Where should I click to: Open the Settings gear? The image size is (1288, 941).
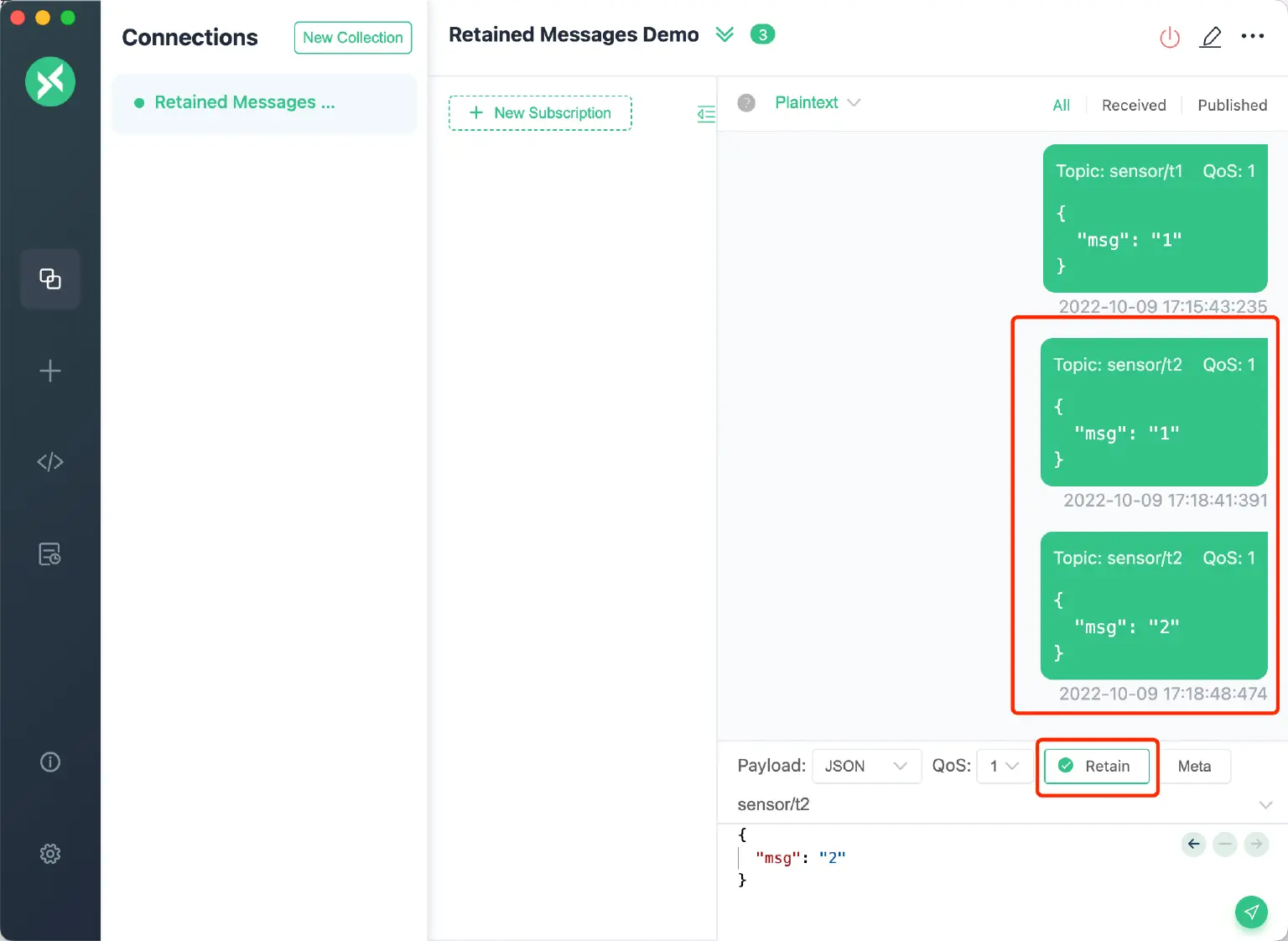(x=49, y=853)
